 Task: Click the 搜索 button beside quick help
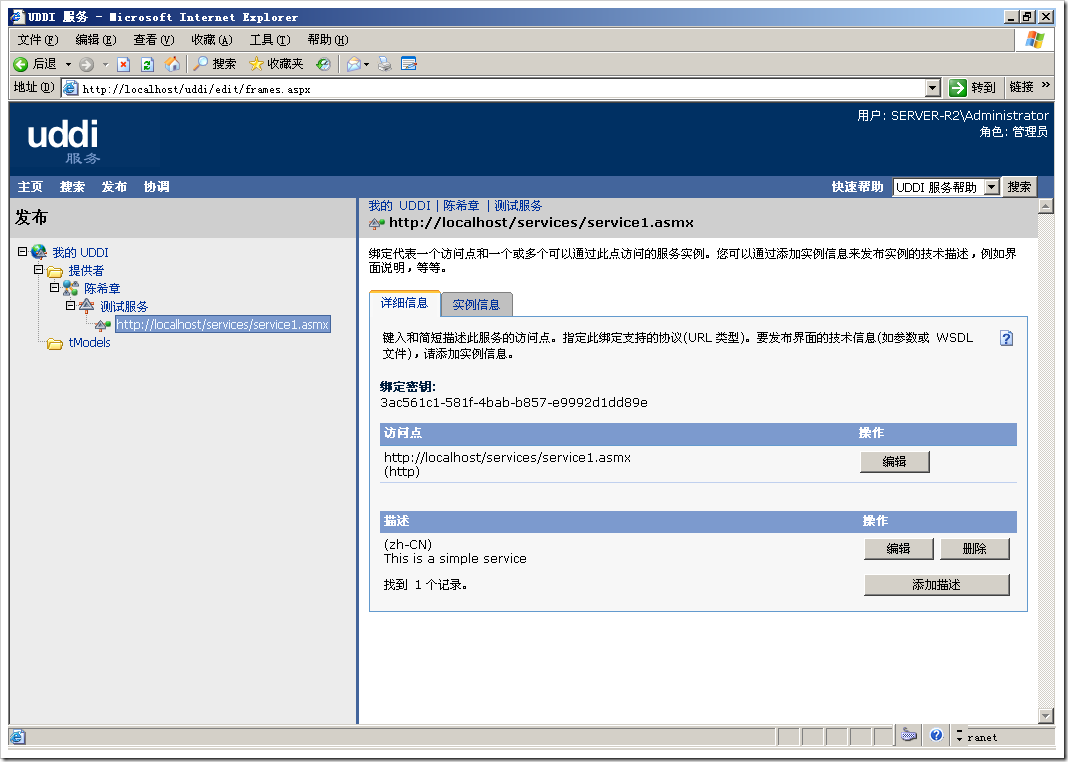(x=1019, y=187)
